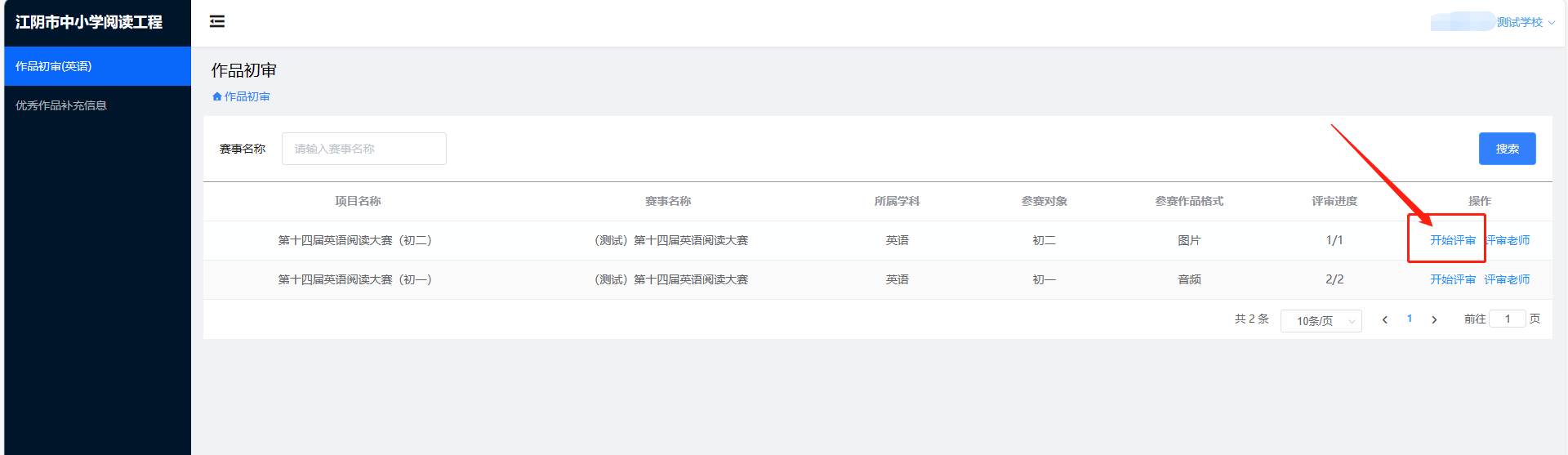
Task: Go to the previous page arrow
Action: [x=1384, y=320]
